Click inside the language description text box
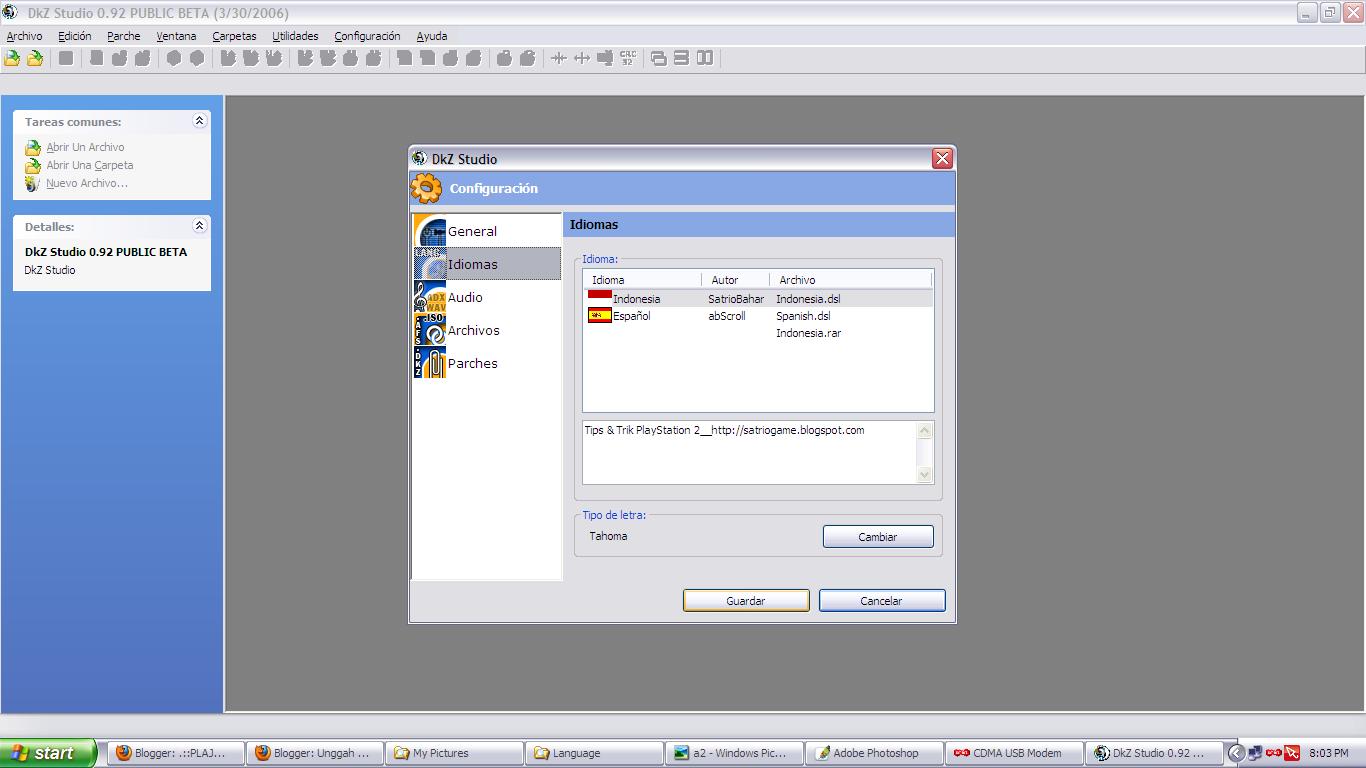Screen dimensions: 1366x768 tap(749, 453)
